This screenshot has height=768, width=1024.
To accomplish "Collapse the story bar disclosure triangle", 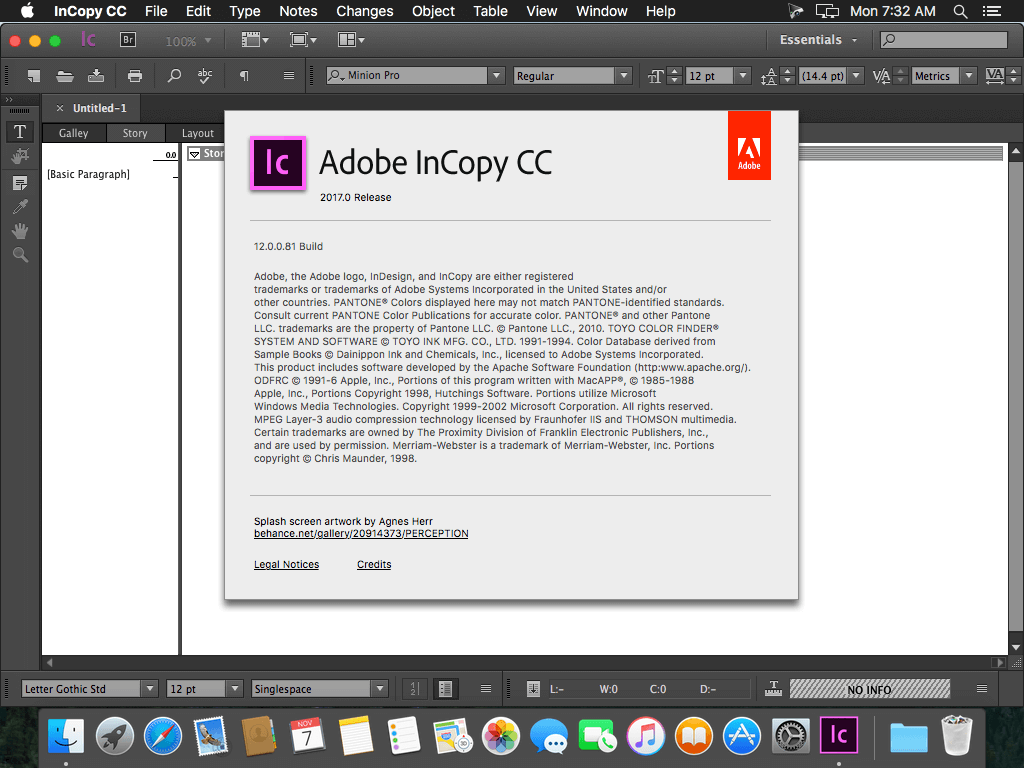I will coord(195,154).
